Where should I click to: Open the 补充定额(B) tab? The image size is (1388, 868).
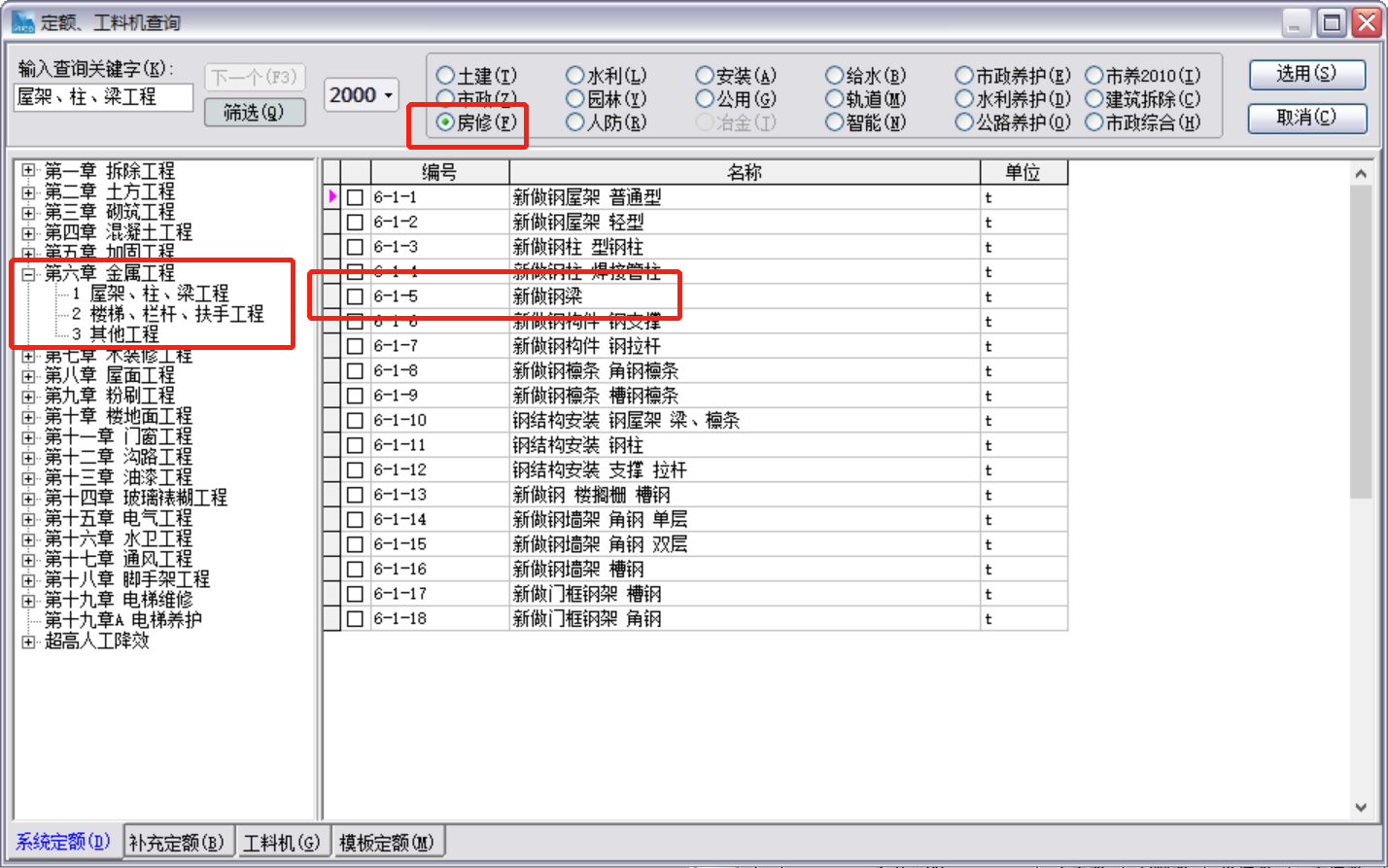coord(180,842)
